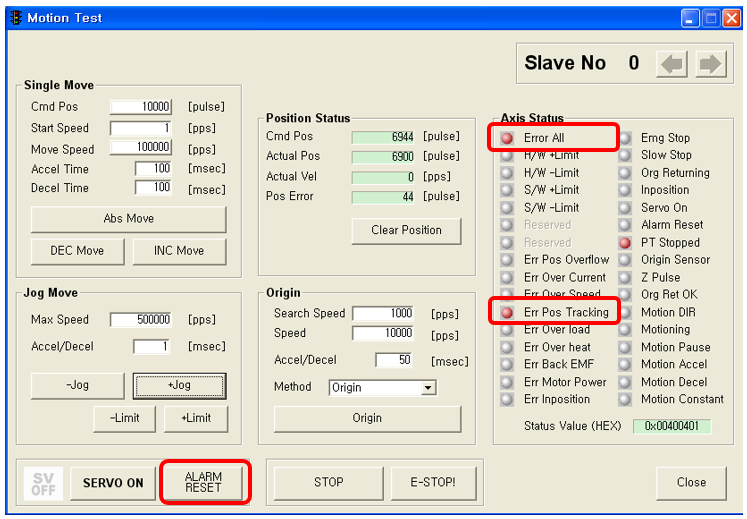Click the Decel Time input field

153,187
